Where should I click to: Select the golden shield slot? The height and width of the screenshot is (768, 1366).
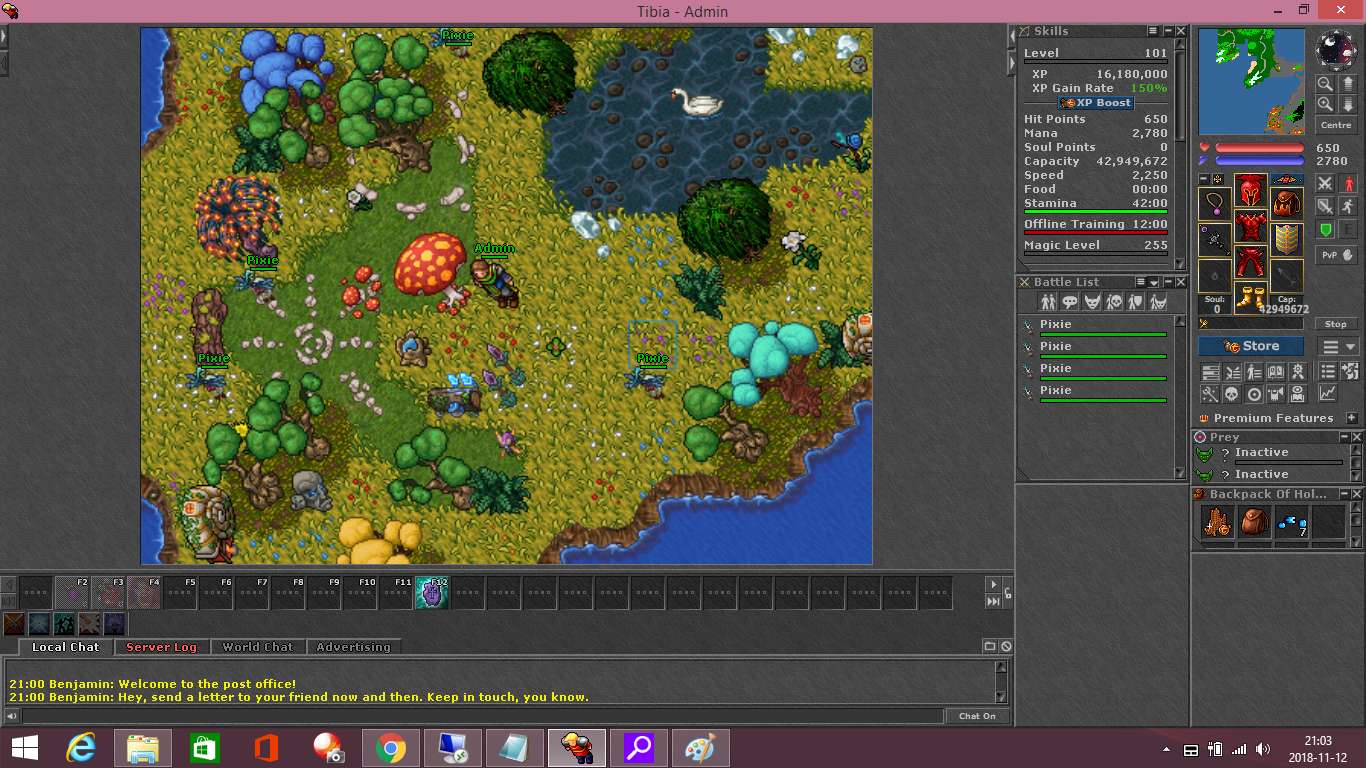point(1287,239)
